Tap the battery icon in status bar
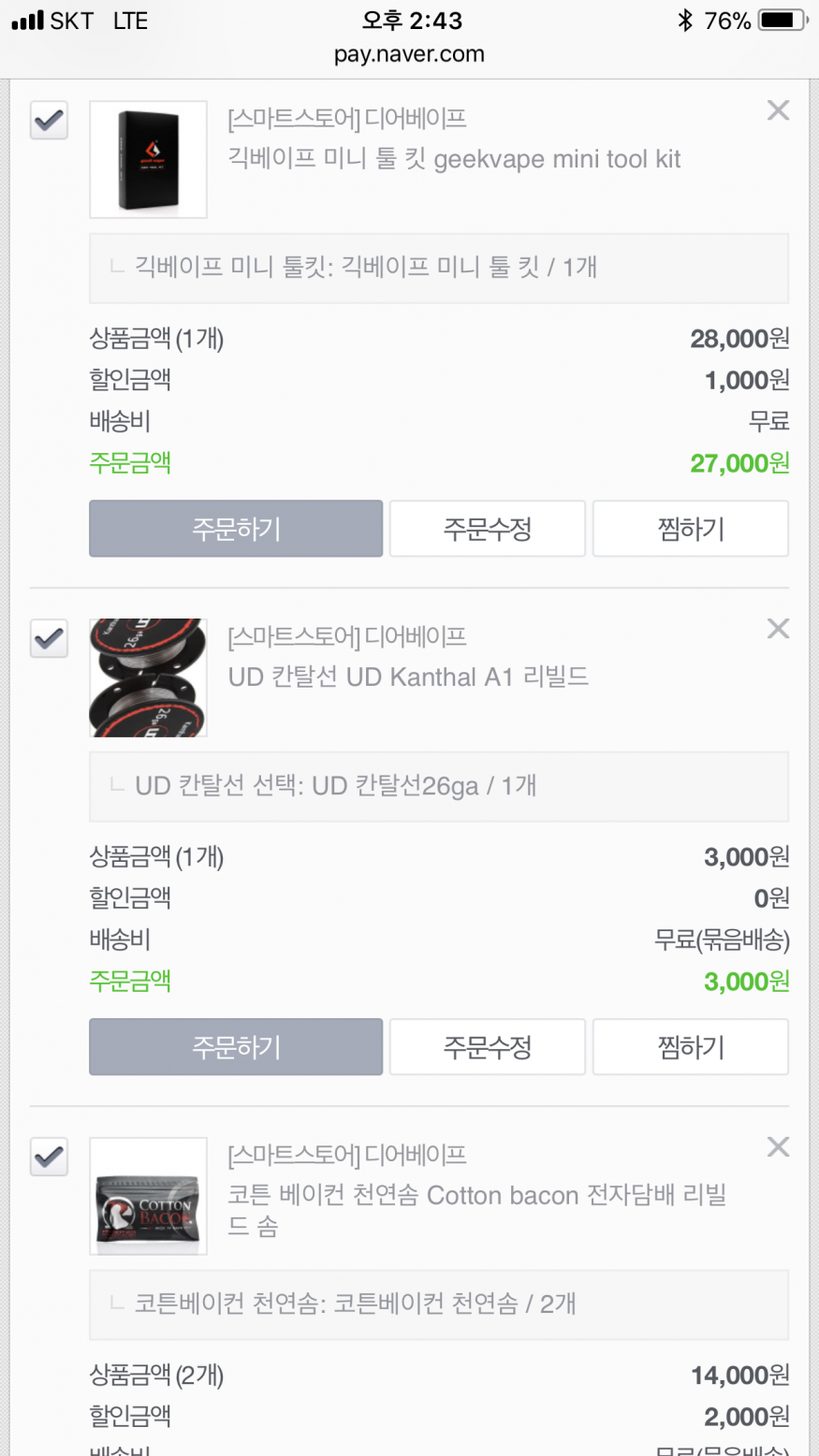 [782, 21]
